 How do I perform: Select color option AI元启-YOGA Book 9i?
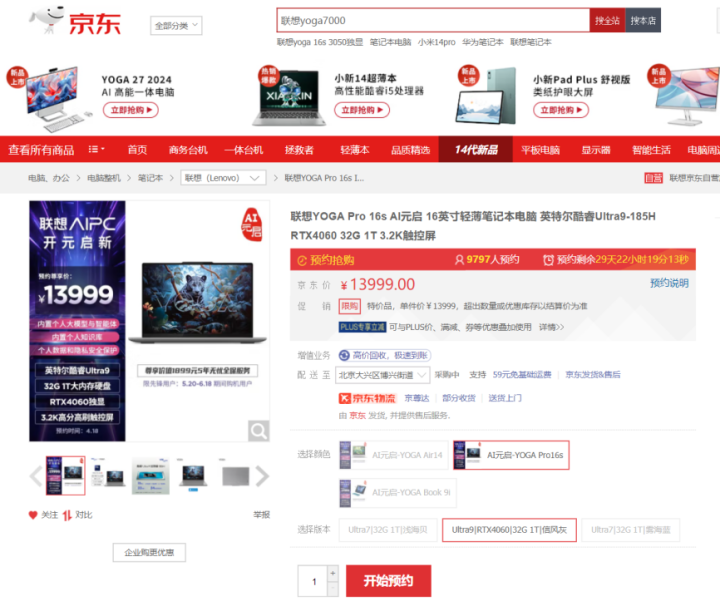point(398,493)
